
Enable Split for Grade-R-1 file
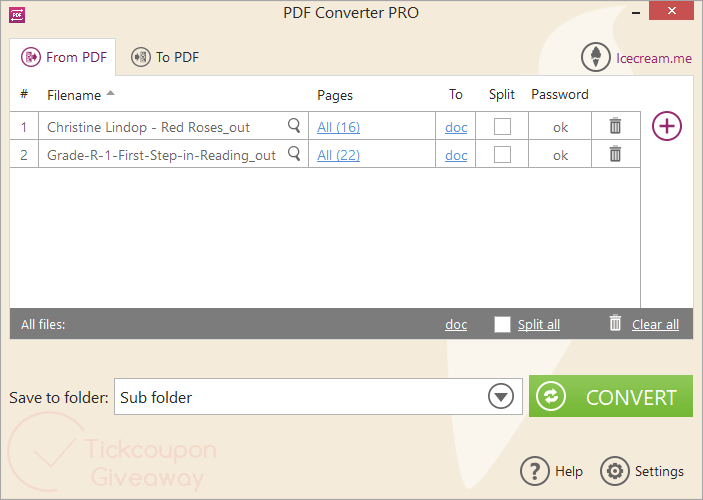(x=503, y=154)
